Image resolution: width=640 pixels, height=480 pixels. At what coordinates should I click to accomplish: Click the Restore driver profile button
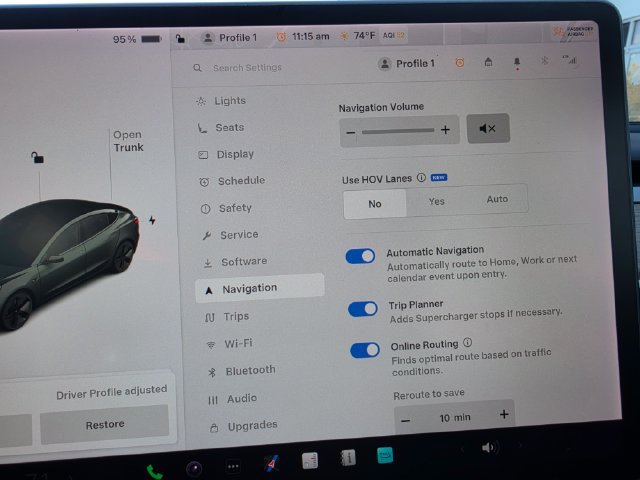point(104,425)
